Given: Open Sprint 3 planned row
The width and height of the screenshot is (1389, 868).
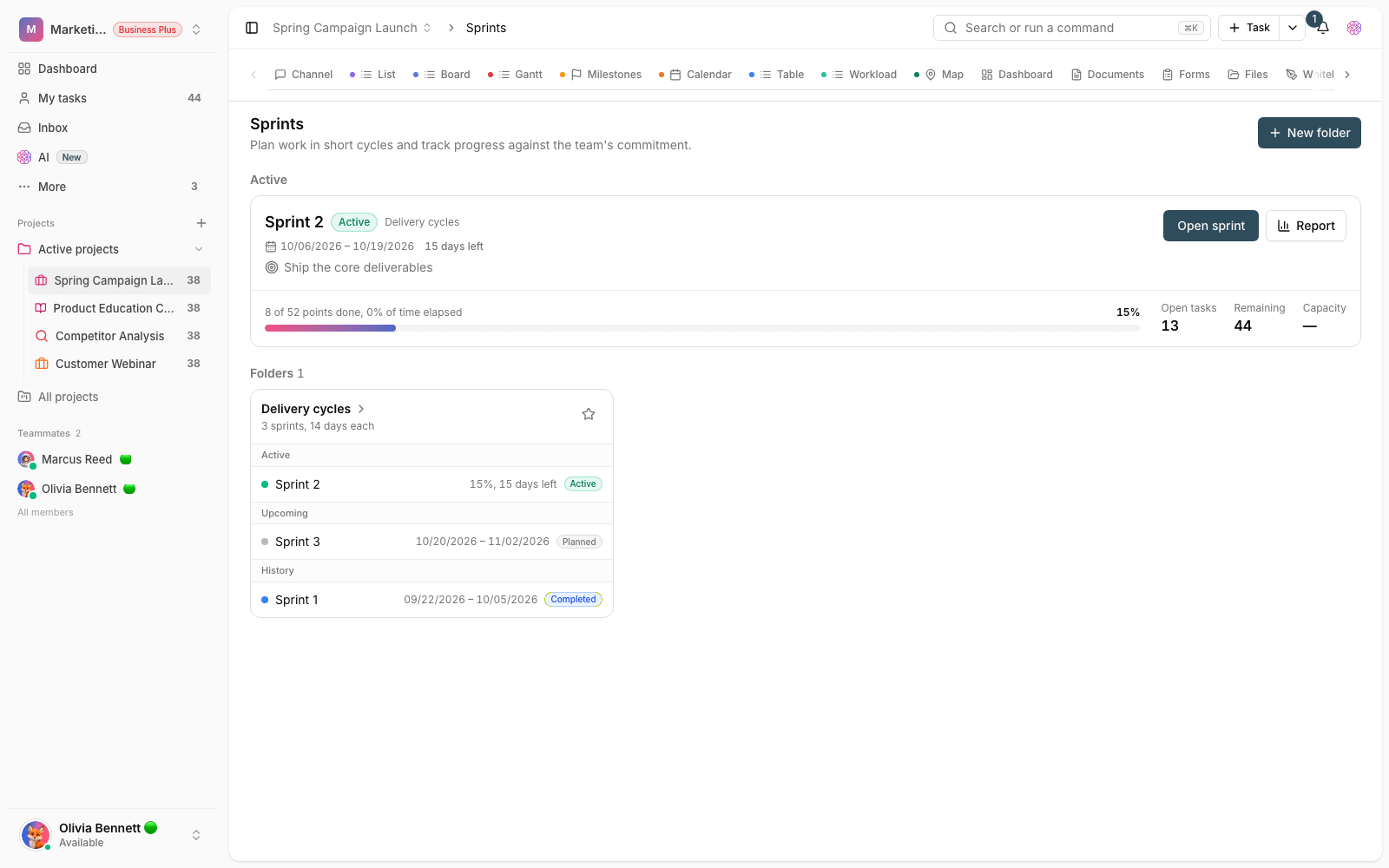Looking at the screenshot, I should click(x=431, y=542).
